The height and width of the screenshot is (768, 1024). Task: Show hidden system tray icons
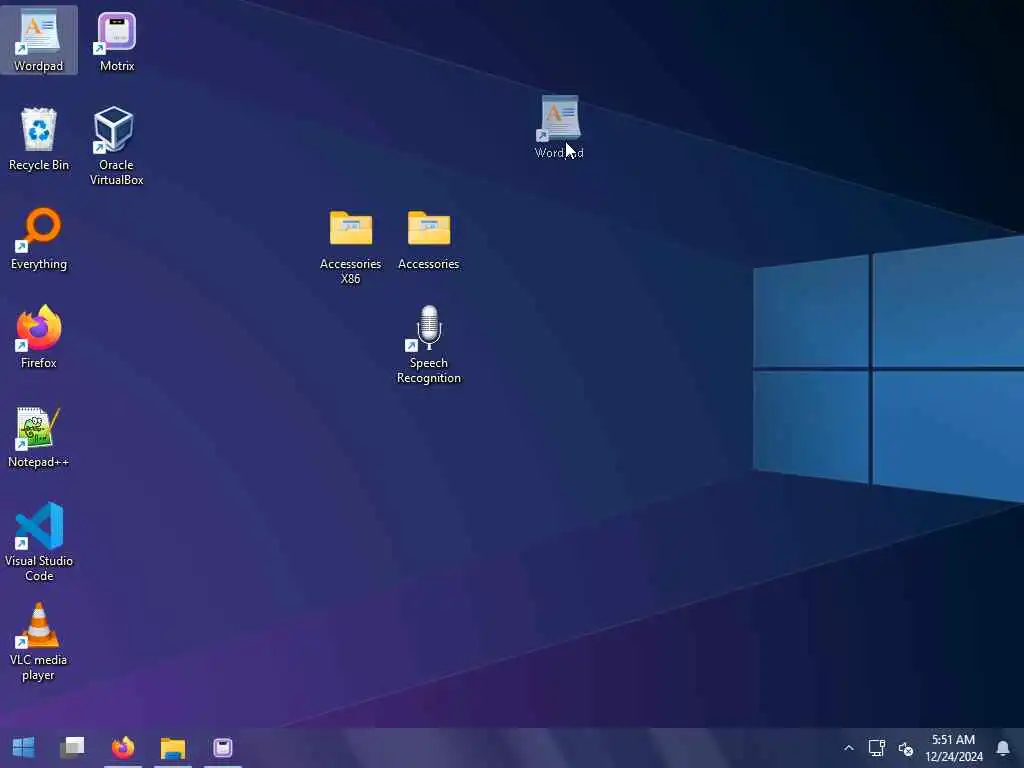point(848,748)
